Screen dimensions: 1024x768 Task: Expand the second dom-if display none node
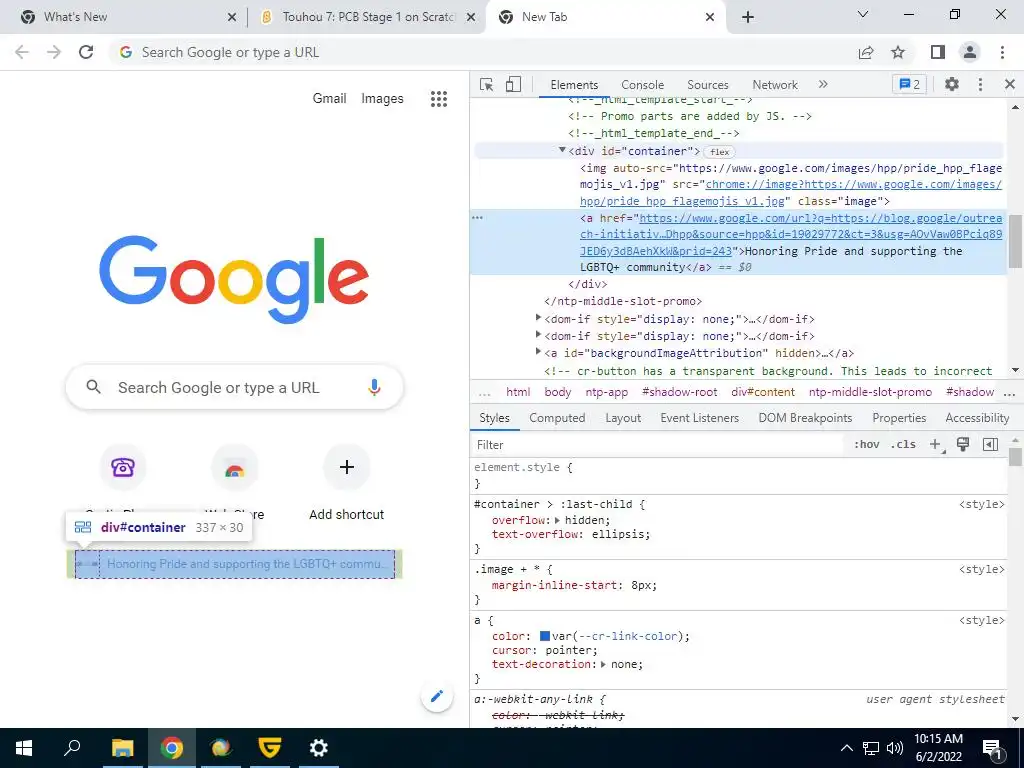(538, 335)
